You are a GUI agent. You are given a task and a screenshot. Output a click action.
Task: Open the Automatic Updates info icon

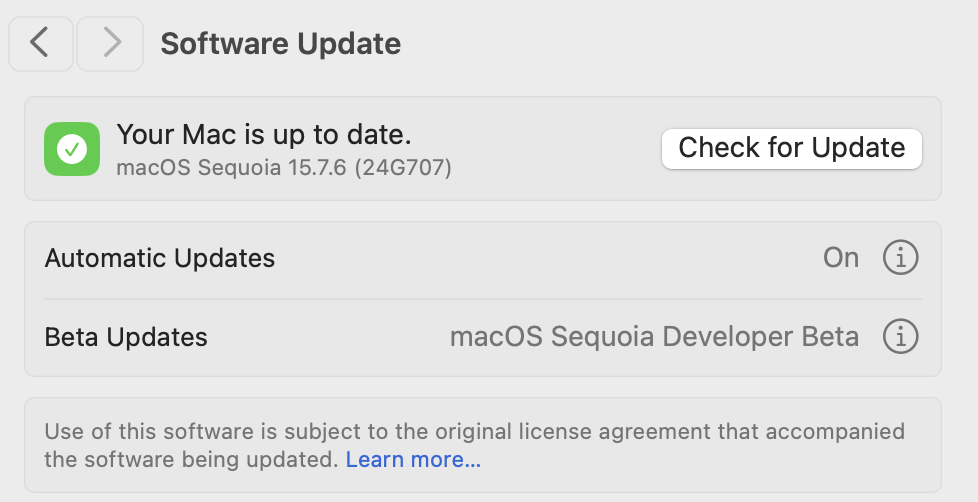(x=900, y=257)
